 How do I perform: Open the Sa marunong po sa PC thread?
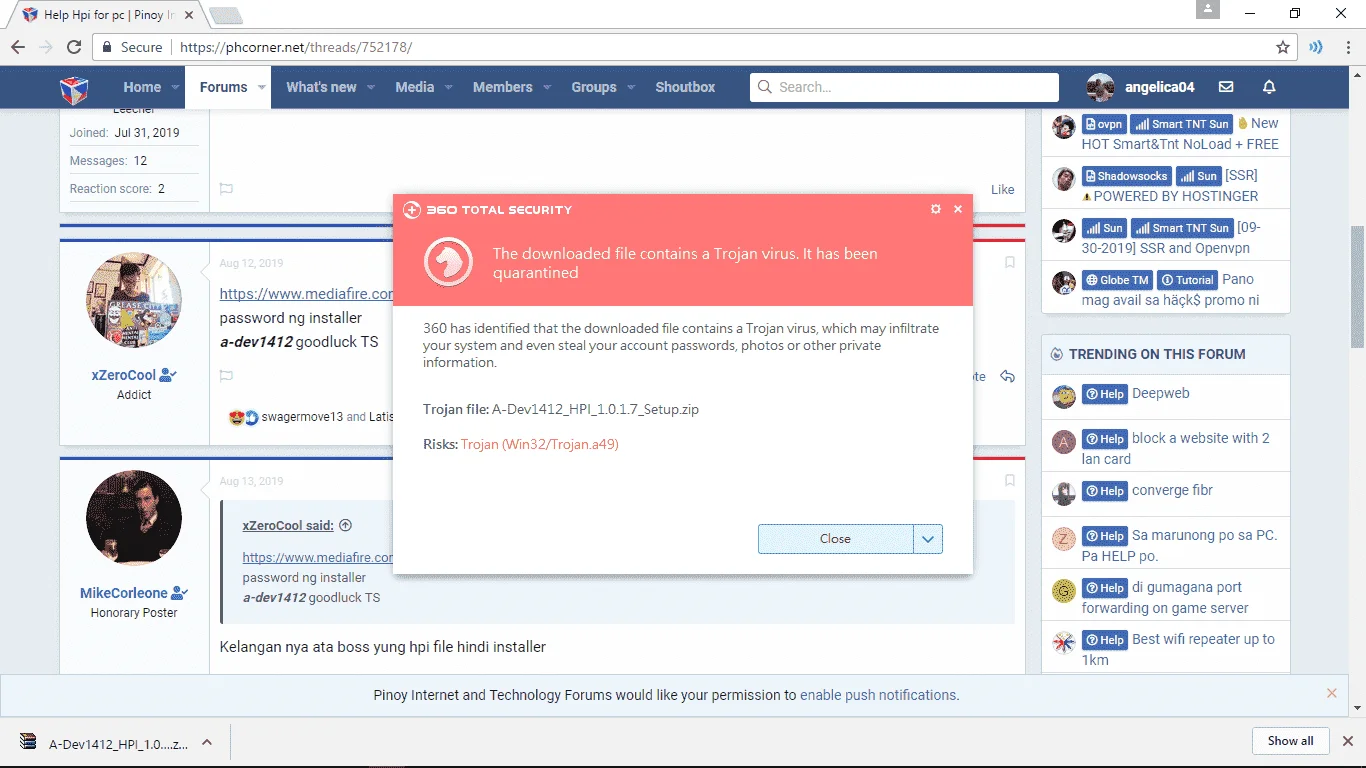pyautogui.click(x=1179, y=545)
